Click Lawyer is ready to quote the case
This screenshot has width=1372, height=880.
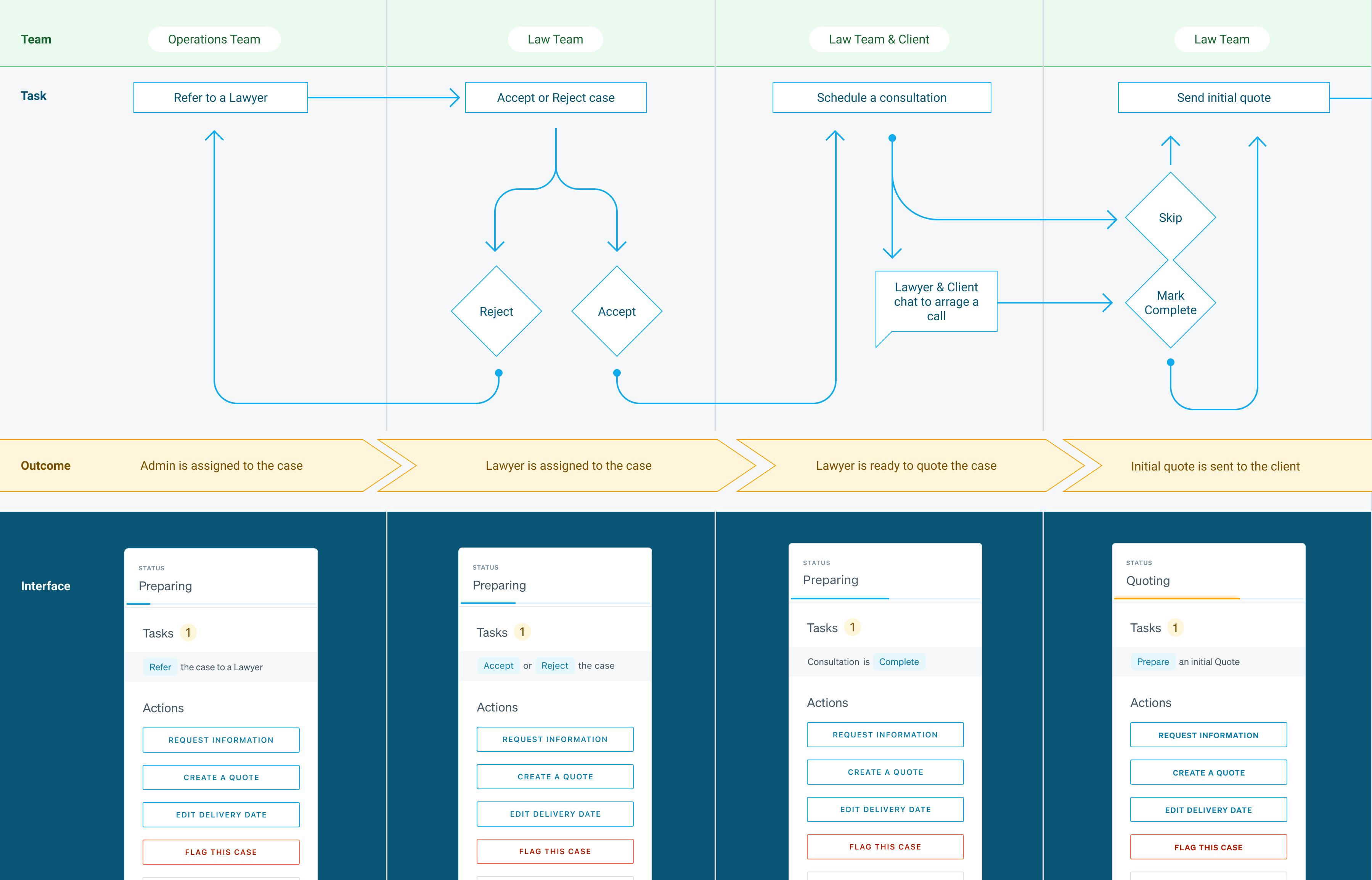(906, 466)
